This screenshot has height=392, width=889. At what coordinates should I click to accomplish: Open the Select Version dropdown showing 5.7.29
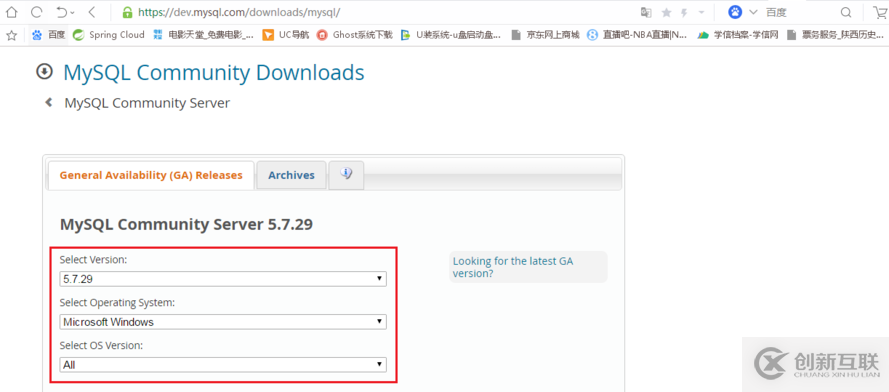(x=223, y=279)
